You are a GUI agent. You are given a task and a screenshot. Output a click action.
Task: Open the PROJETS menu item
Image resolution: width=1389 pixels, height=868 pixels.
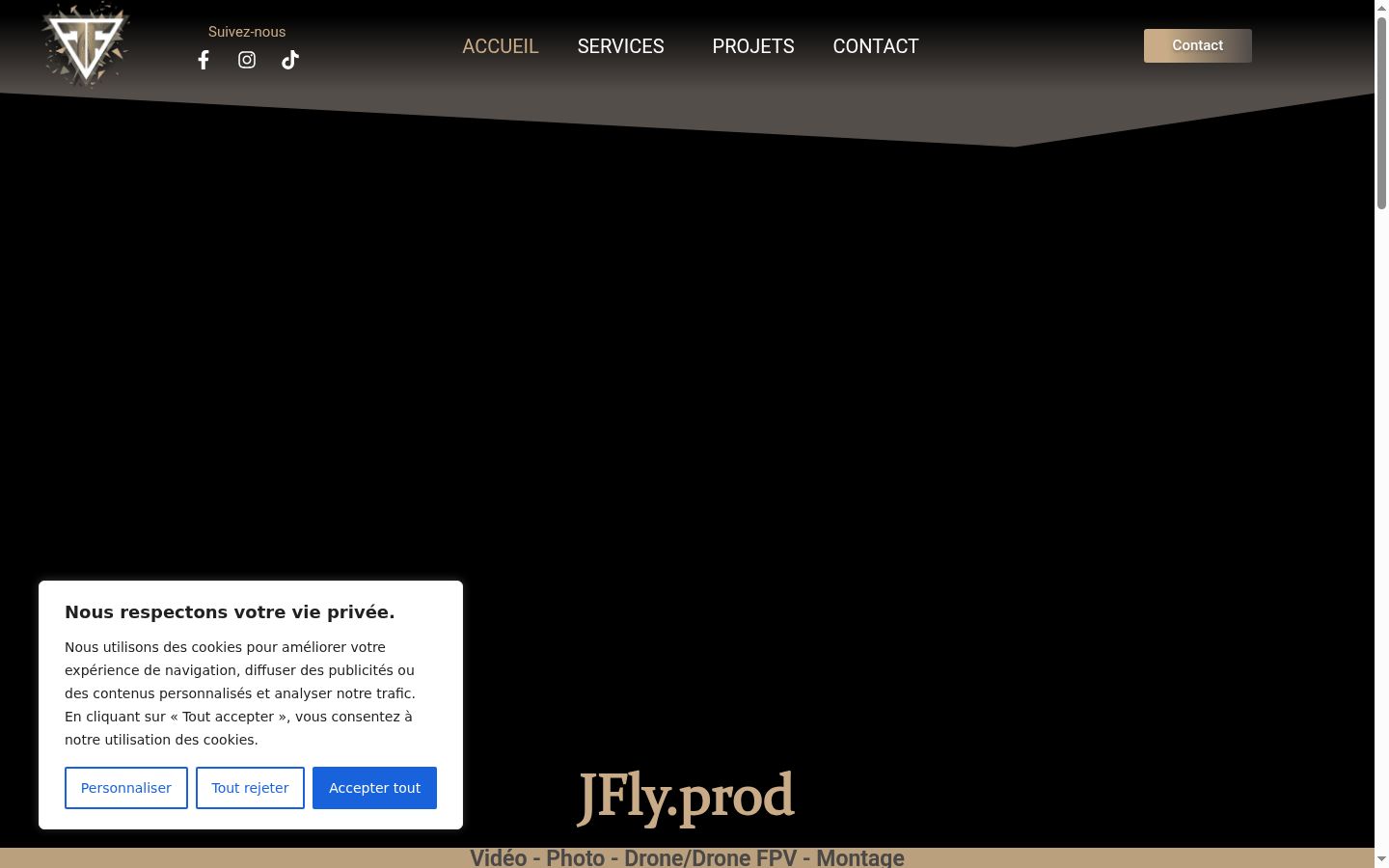[x=753, y=46]
